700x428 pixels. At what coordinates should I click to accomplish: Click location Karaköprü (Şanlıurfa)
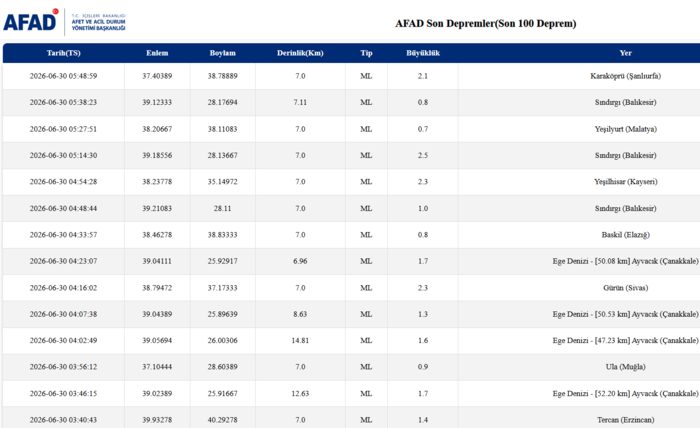click(625, 76)
